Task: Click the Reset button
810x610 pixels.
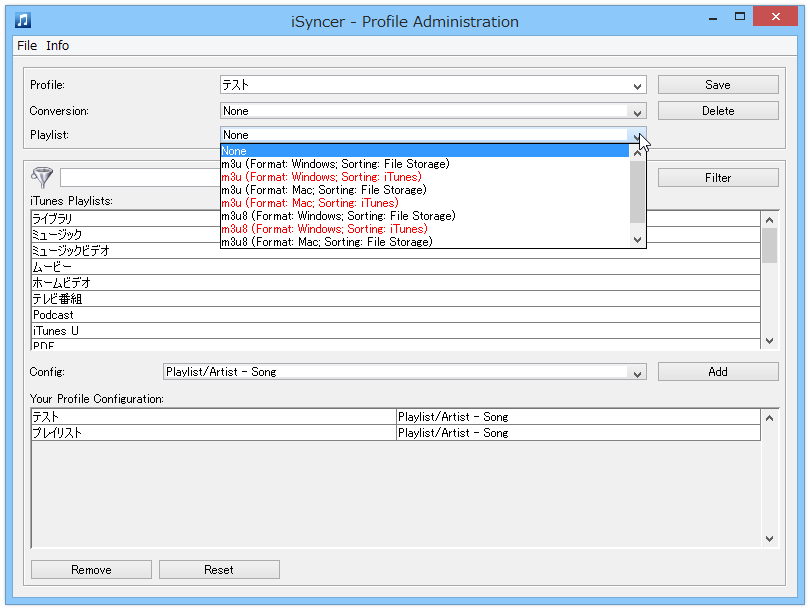Action: pos(219,570)
